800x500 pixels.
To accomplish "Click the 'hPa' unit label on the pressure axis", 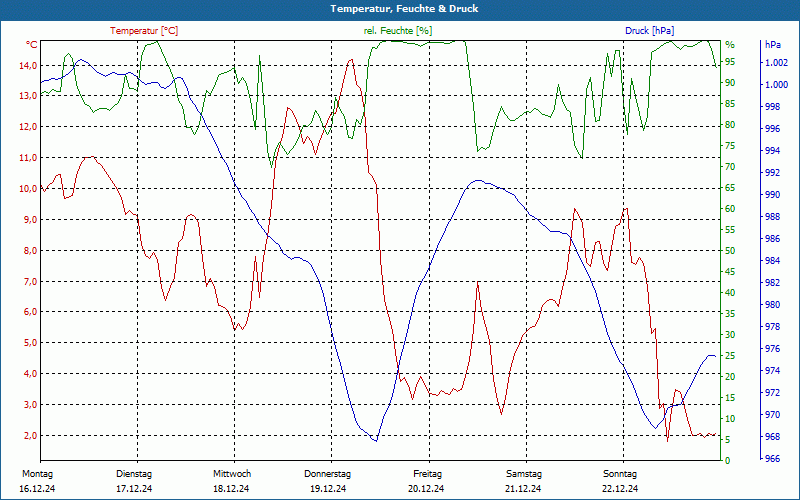I will [x=773, y=44].
